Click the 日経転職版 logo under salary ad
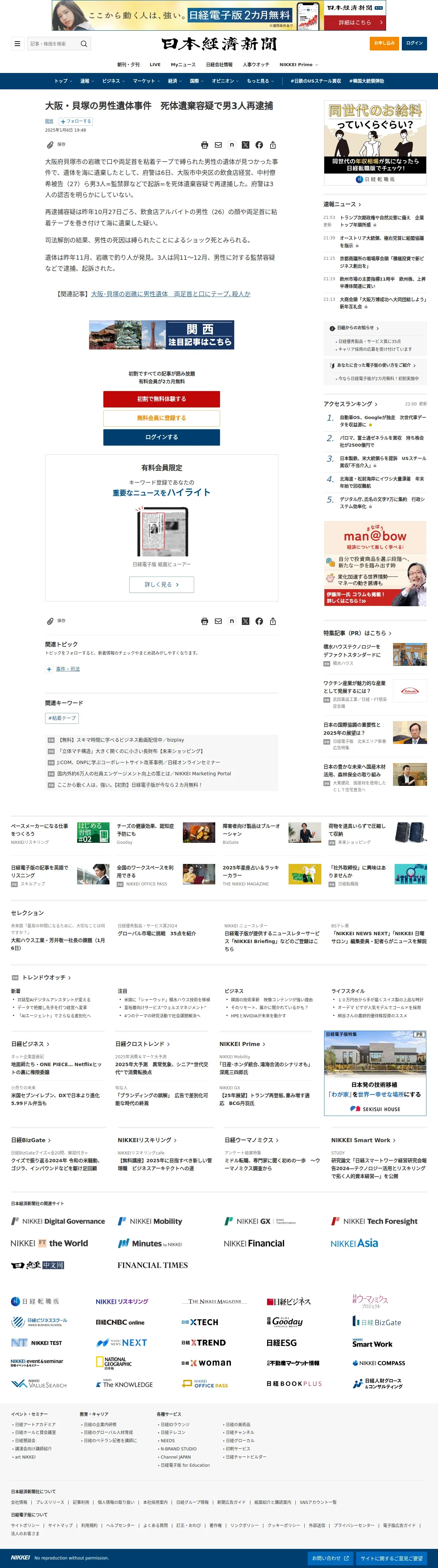438x1568 pixels. (375, 180)
